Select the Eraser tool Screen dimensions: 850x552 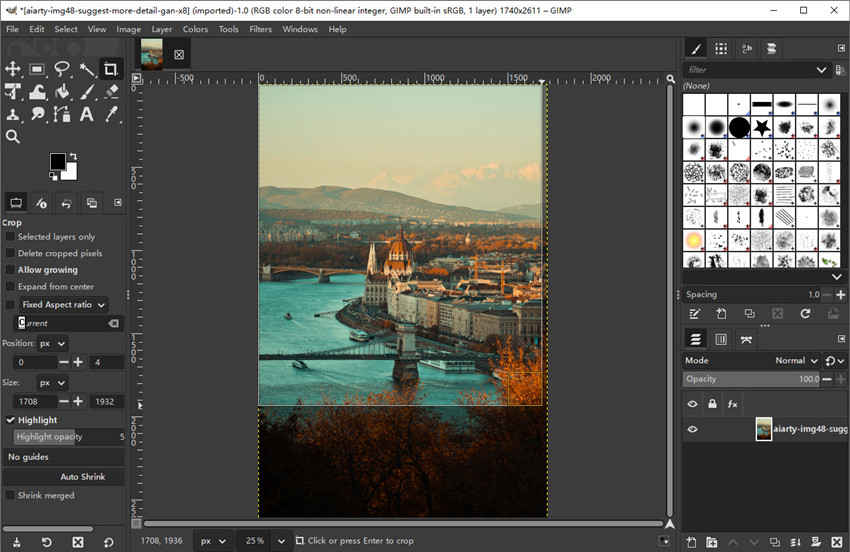(x=111, y=92)
